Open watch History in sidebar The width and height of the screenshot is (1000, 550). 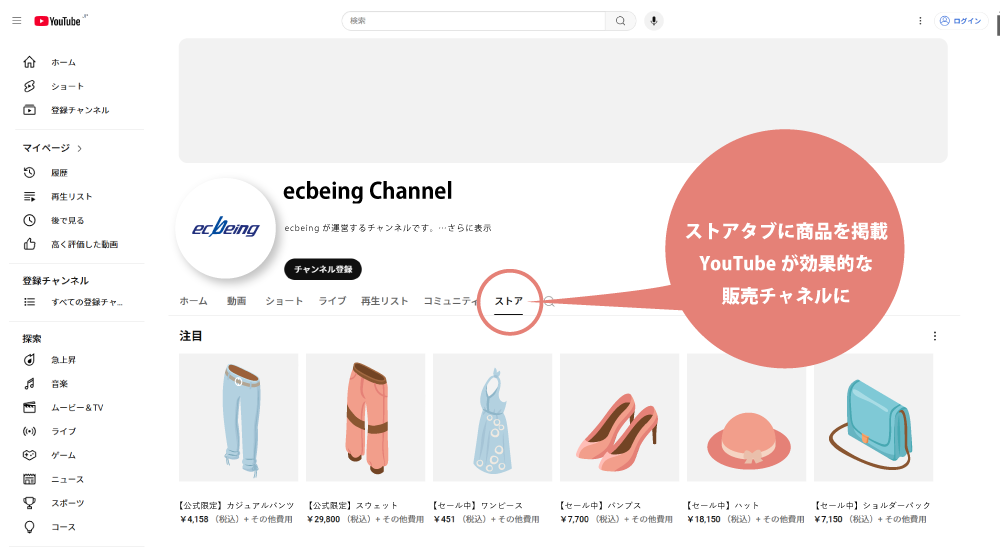coord(59,173)
